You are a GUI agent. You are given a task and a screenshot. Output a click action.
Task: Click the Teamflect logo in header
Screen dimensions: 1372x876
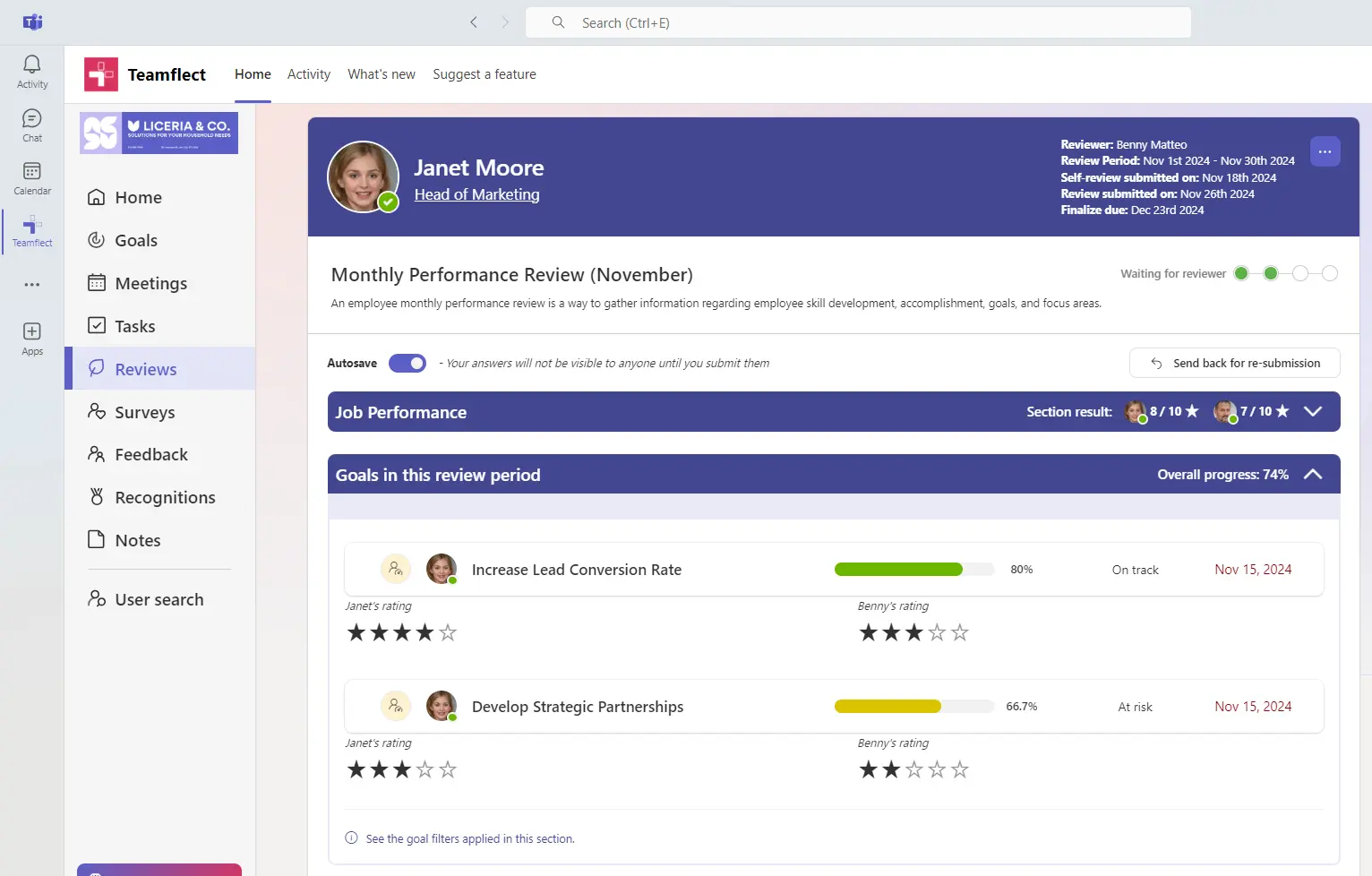coord(101,74)
